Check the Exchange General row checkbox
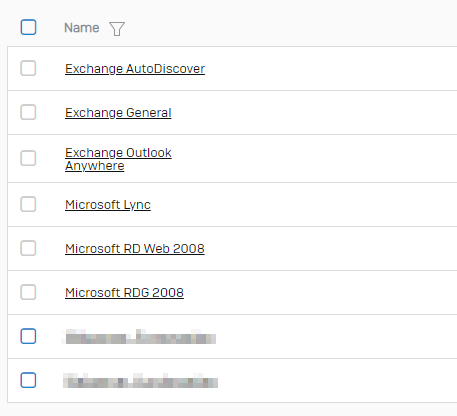457x416 pixels. [x=28, y=112]
